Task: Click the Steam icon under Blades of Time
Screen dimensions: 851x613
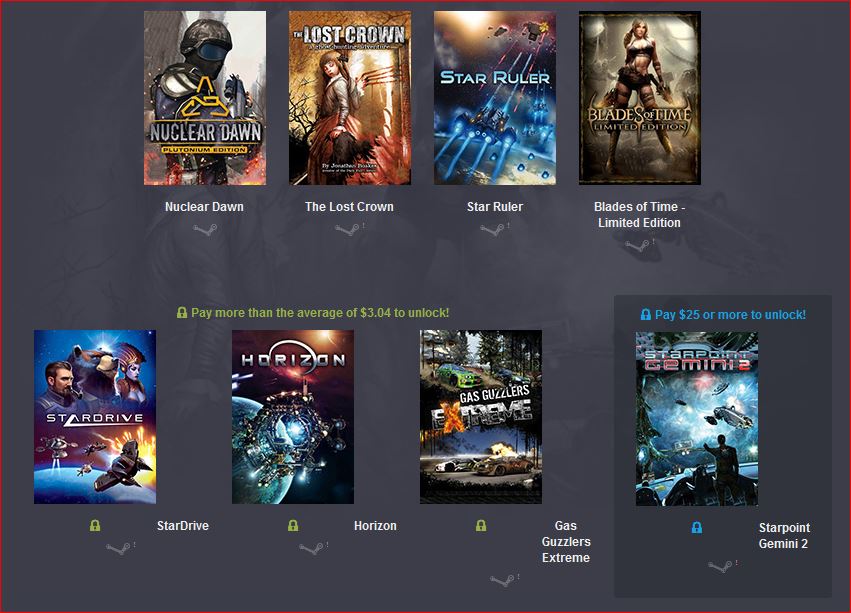Action: [637, 245]
